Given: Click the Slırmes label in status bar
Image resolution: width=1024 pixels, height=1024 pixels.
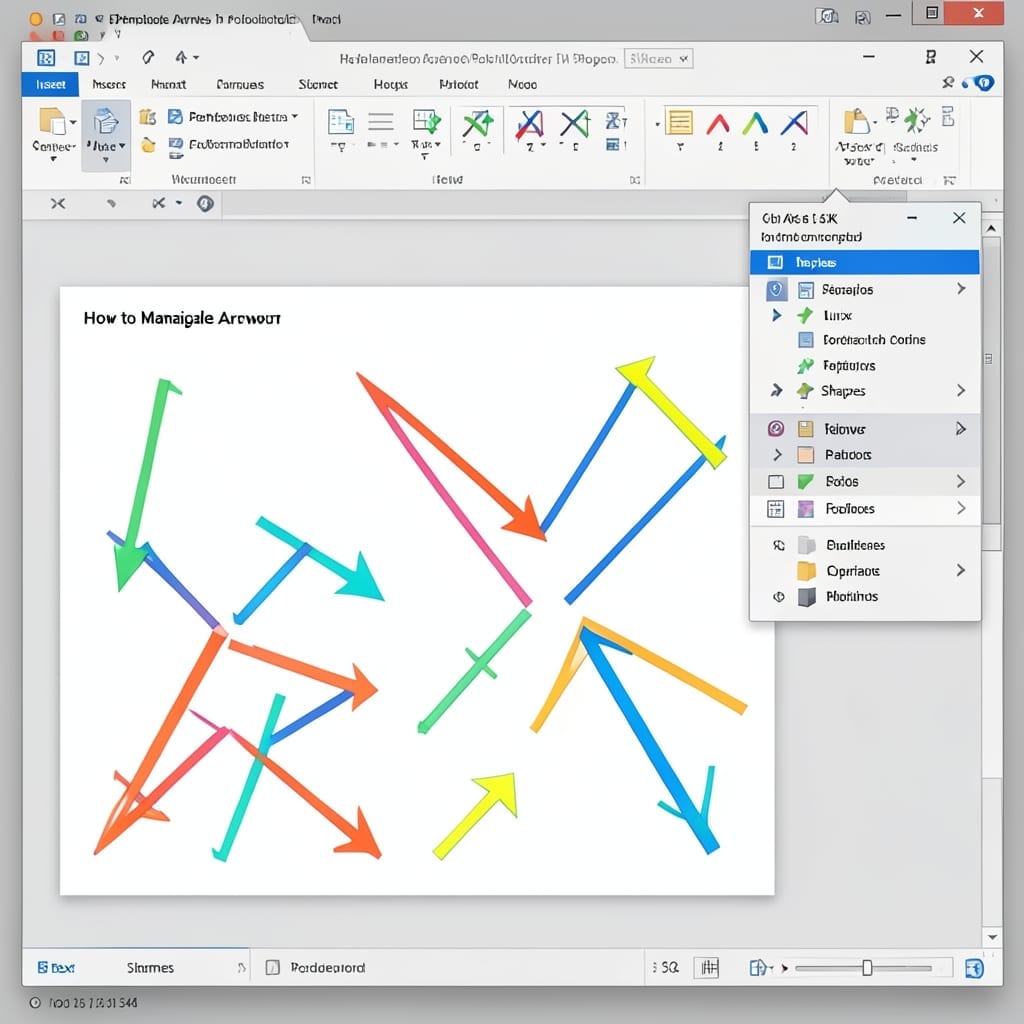Looking at the screenshot, I should coord(150,967).
